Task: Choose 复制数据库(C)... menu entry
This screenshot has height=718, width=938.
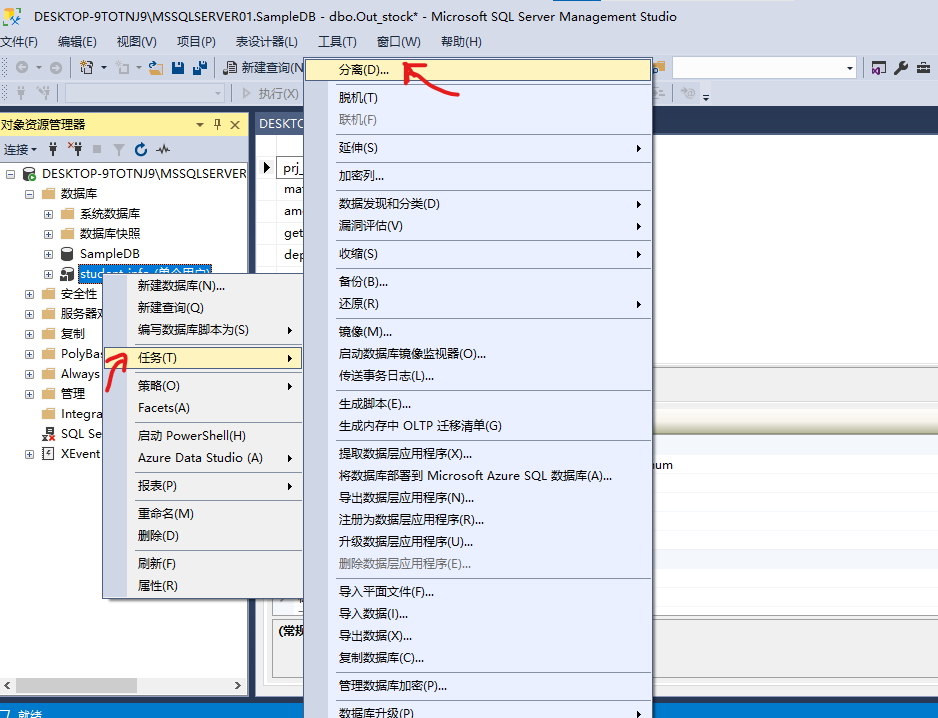Action: coord(479,658)
